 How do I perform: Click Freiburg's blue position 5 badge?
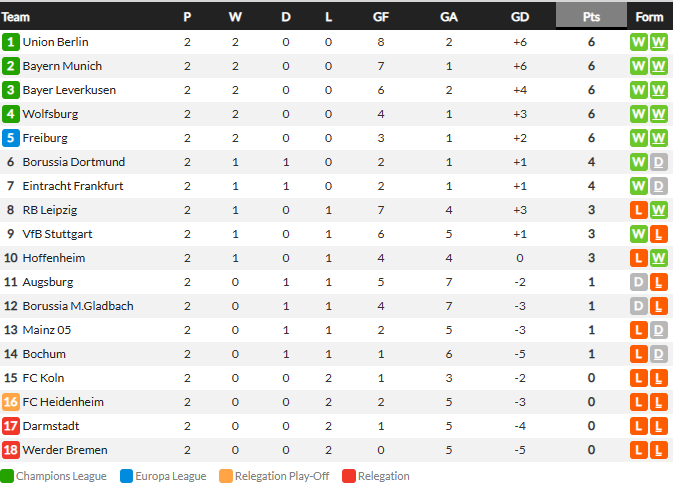11,138
